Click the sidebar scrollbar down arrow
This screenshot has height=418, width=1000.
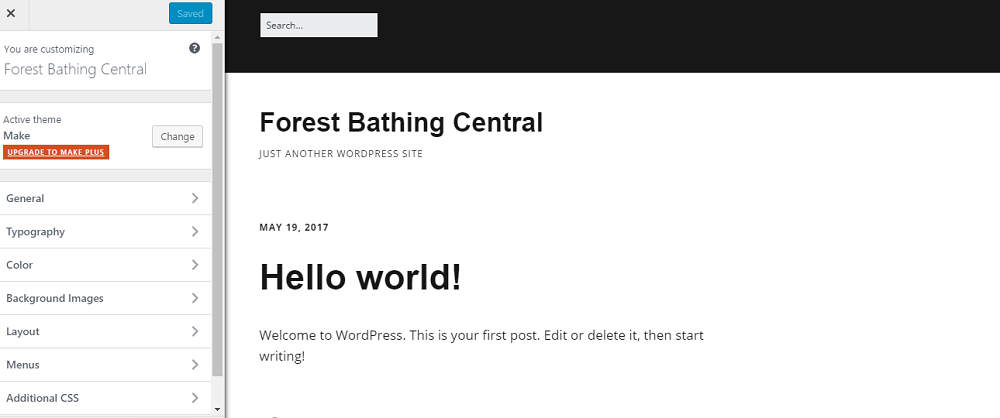(217, 409)
